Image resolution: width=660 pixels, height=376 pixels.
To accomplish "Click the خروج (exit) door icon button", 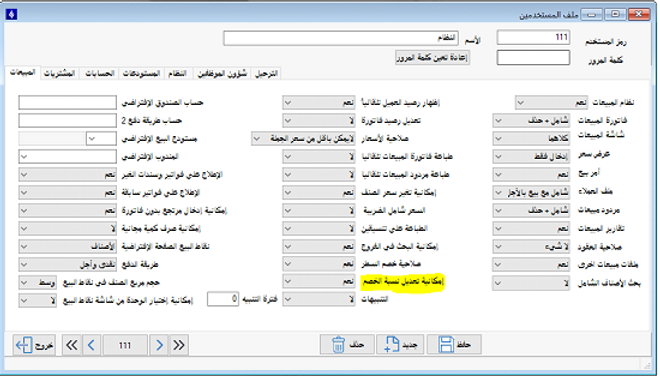I will 34,345.
